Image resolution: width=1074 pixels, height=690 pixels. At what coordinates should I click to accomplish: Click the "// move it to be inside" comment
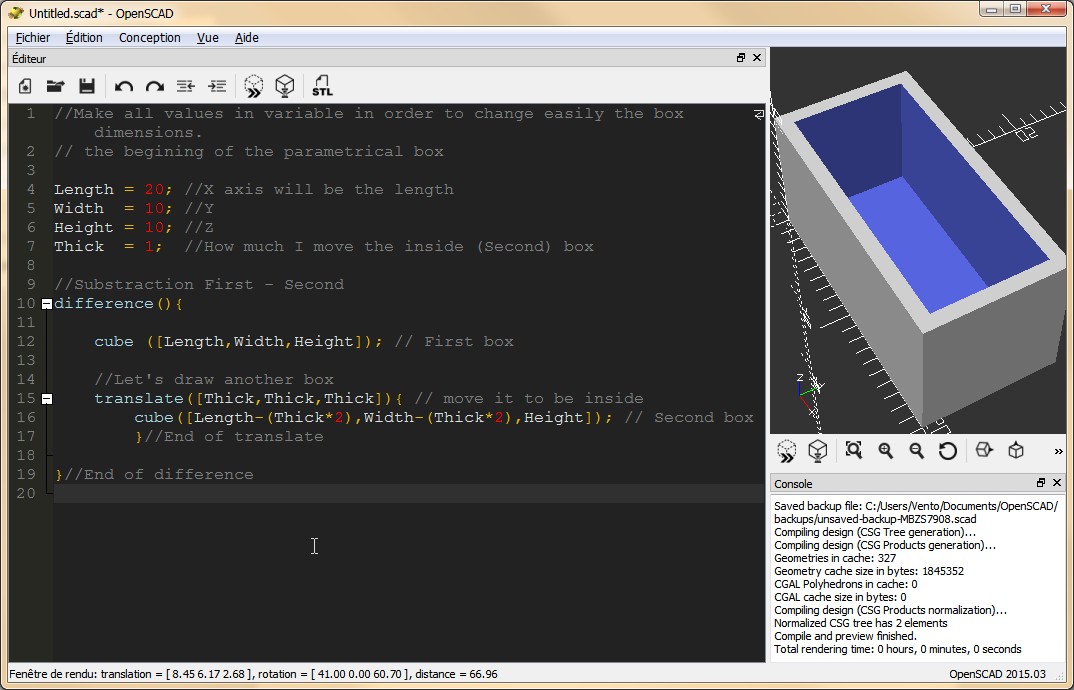point(529,398)
